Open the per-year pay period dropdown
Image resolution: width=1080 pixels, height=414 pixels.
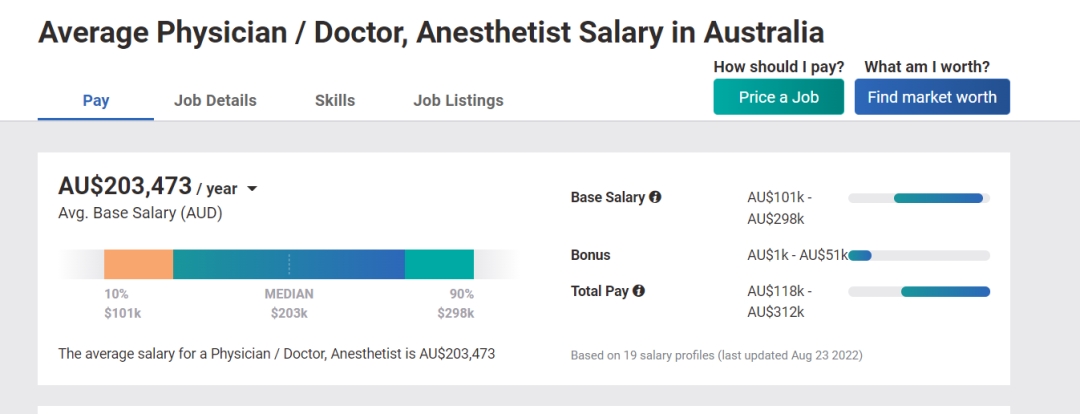coord(252,189)
